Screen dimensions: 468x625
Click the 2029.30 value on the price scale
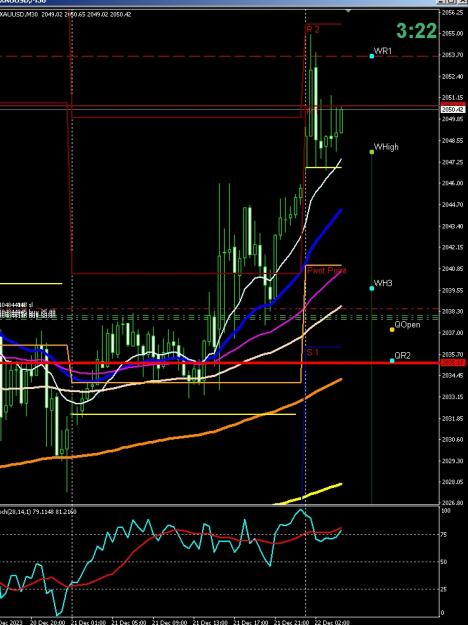[x=452, y=461]
